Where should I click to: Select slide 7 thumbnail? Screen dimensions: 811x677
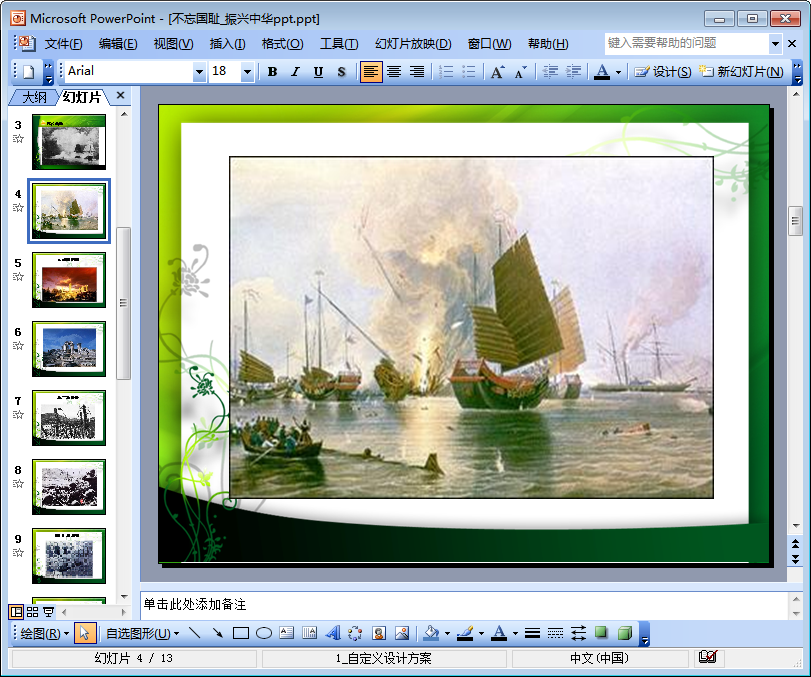tap(69, 418)
